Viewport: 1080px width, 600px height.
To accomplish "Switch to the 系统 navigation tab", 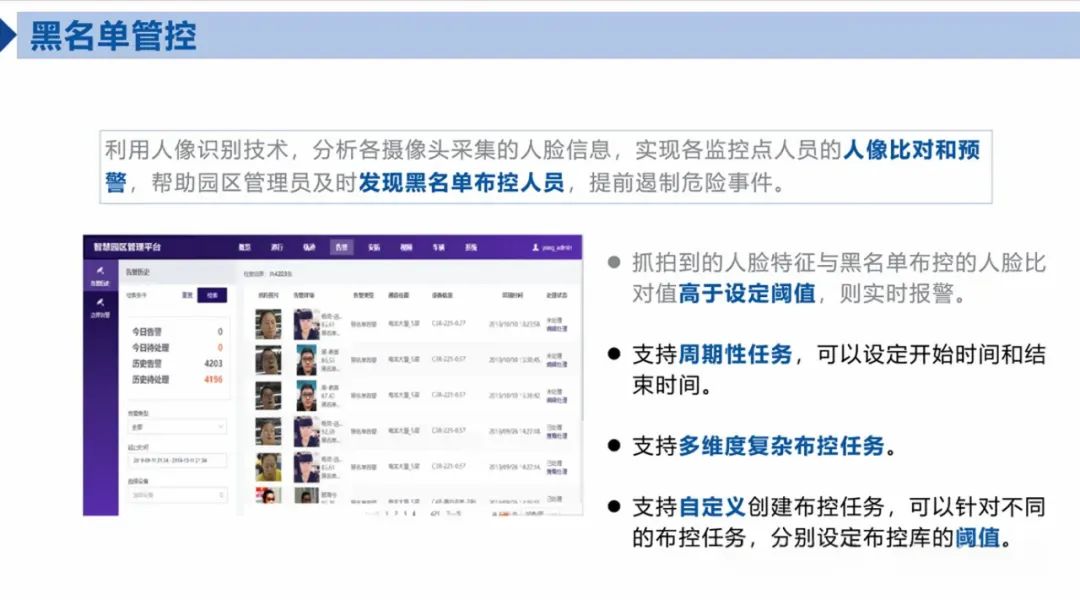I will pos(471,247).
